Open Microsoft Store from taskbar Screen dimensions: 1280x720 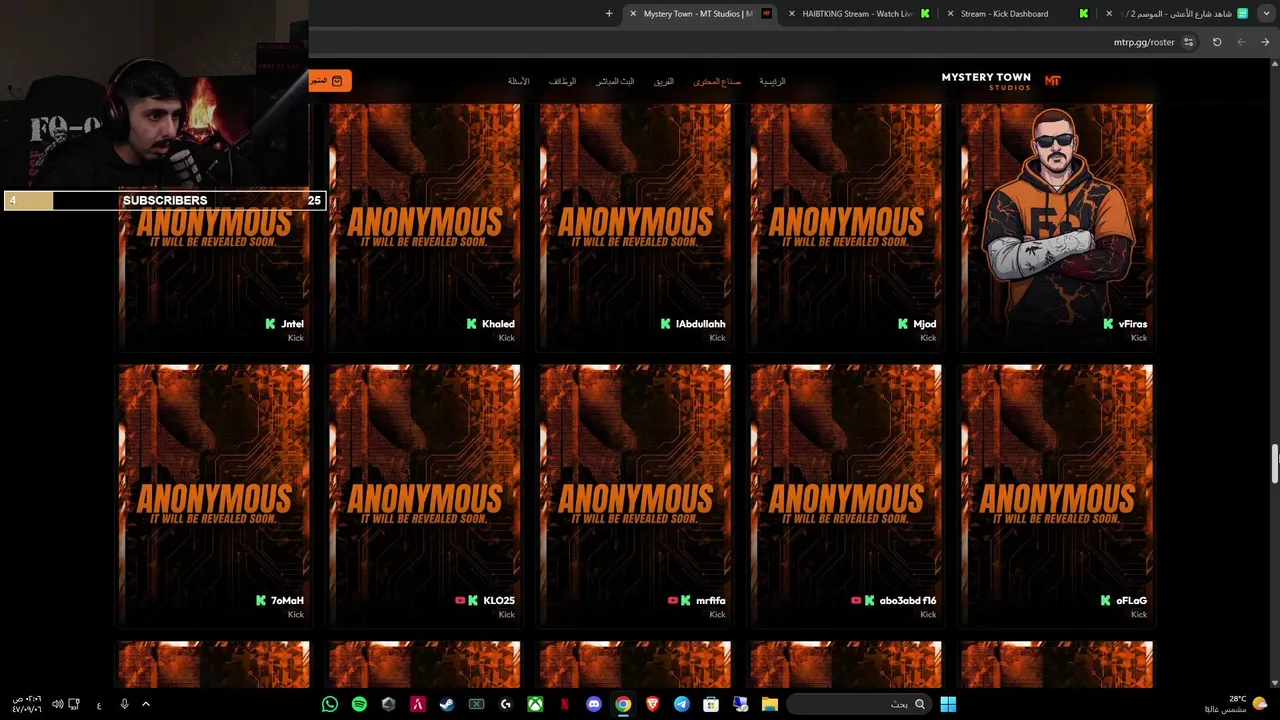(x=711, y=704)
